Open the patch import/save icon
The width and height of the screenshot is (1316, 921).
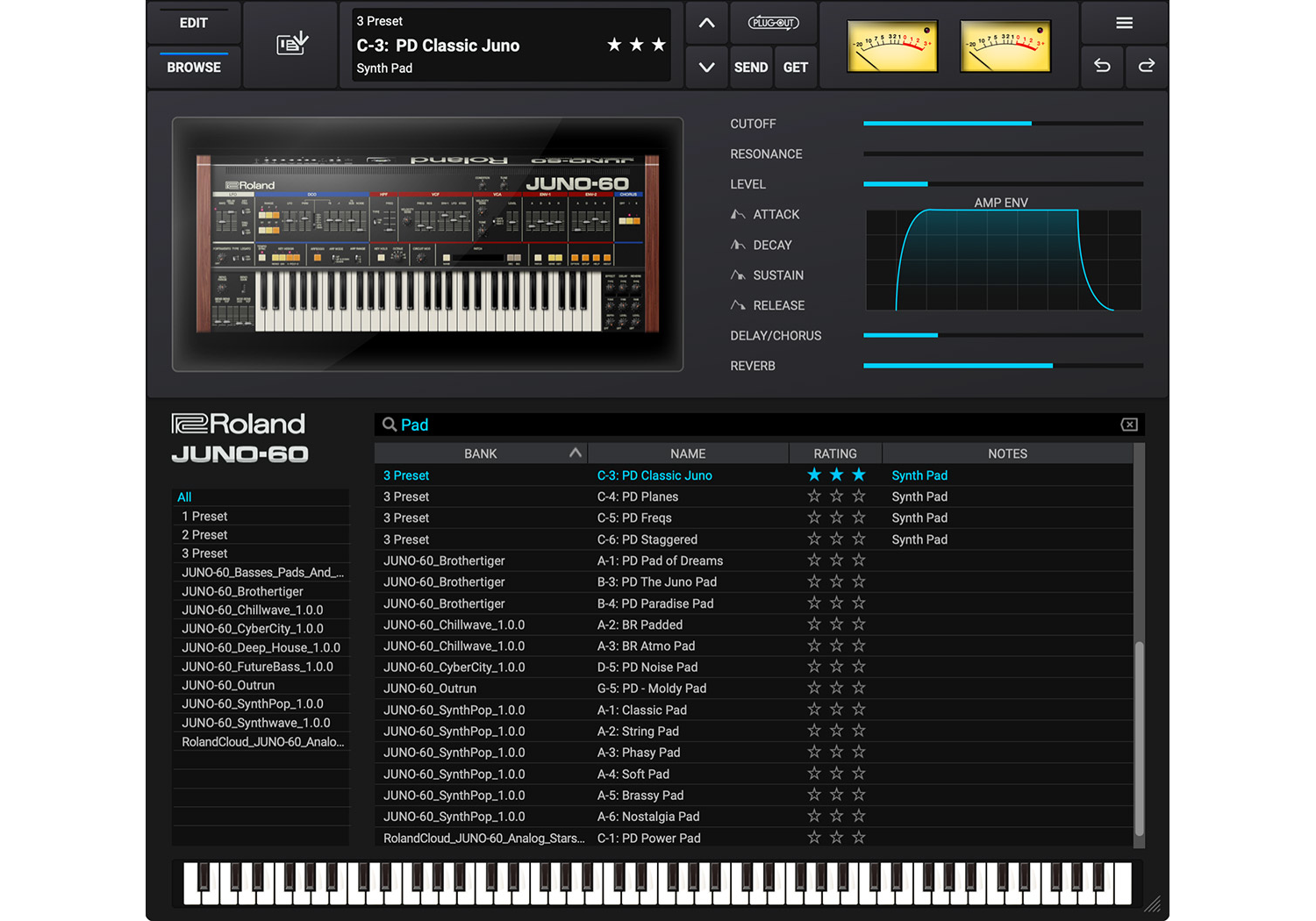pyautogui.click(x=292, y=43)
